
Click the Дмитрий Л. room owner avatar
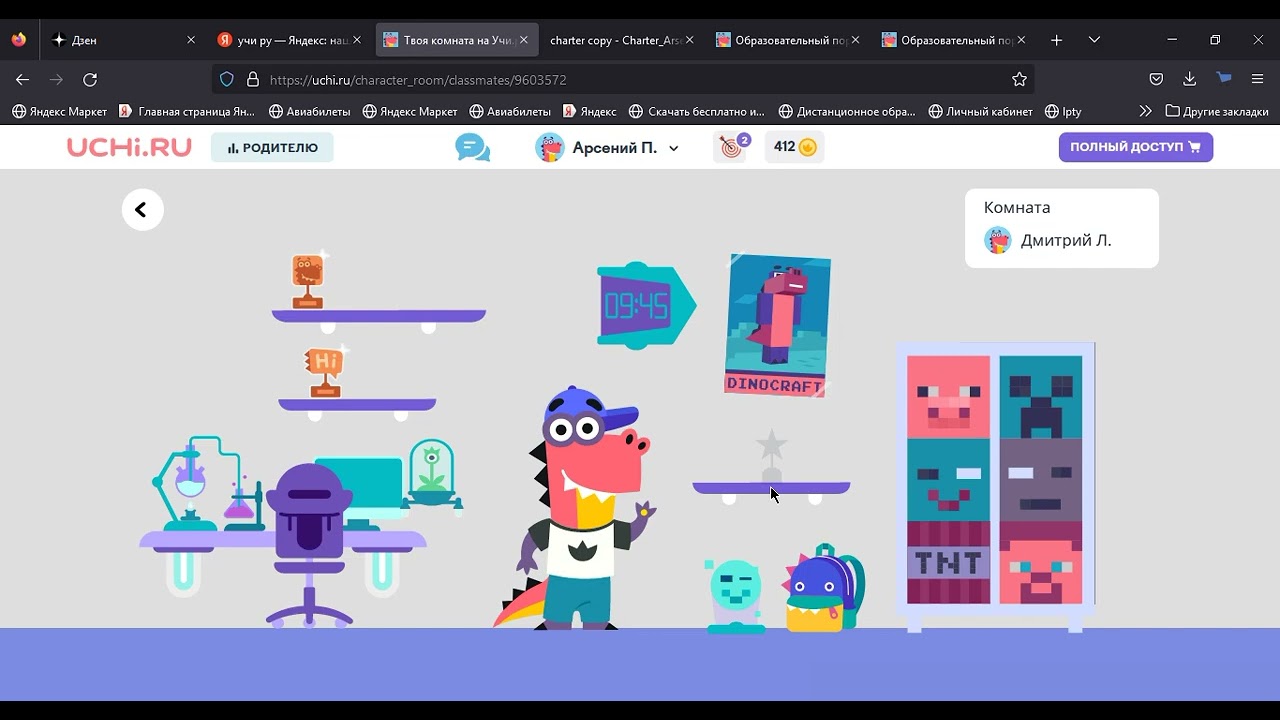coord(997,240)
